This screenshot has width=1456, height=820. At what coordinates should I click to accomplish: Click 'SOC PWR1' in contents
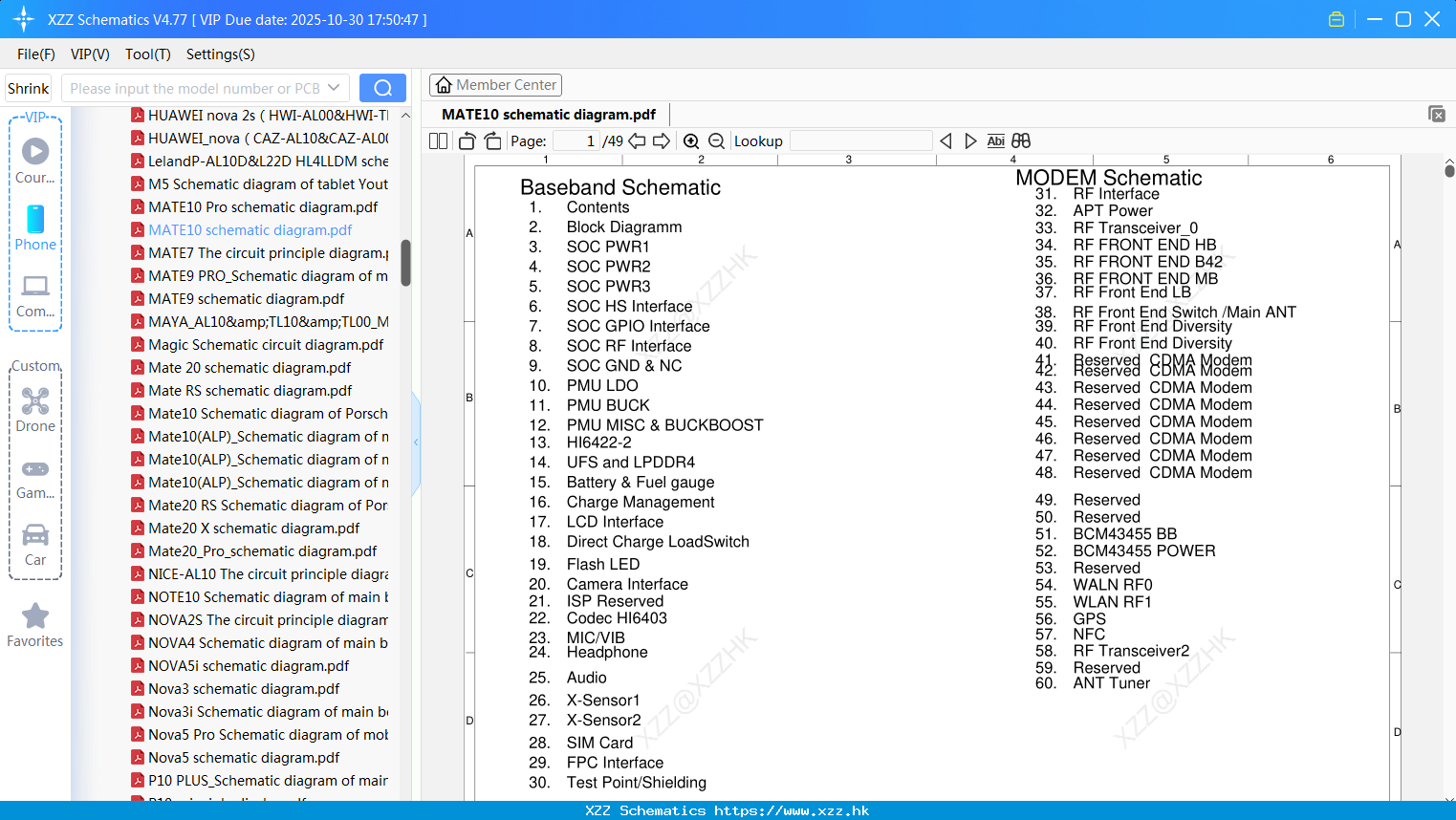click(x=608, y=247)
